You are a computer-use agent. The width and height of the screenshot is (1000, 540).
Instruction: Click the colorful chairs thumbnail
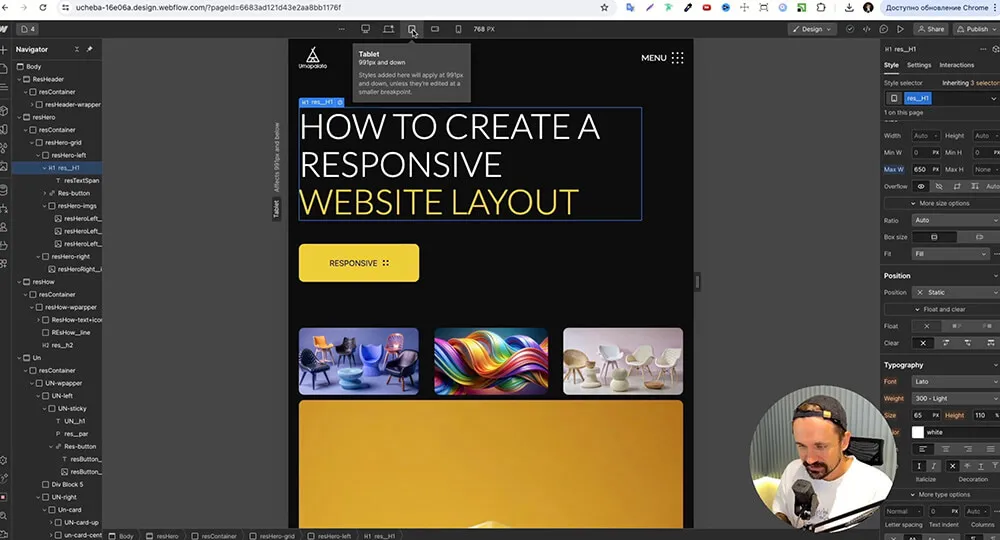point(358,361)
